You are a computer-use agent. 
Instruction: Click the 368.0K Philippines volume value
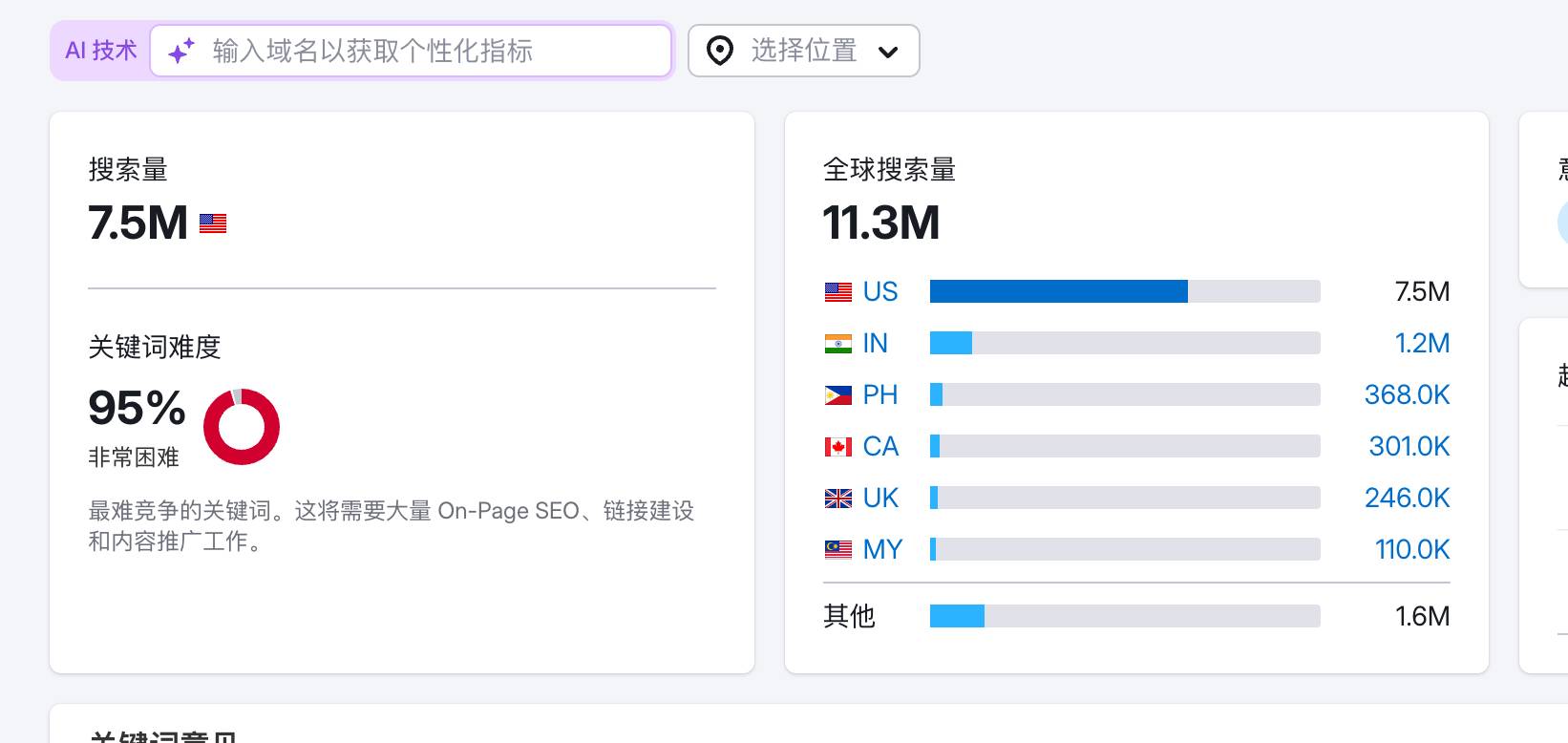[x=1408, y=394]
